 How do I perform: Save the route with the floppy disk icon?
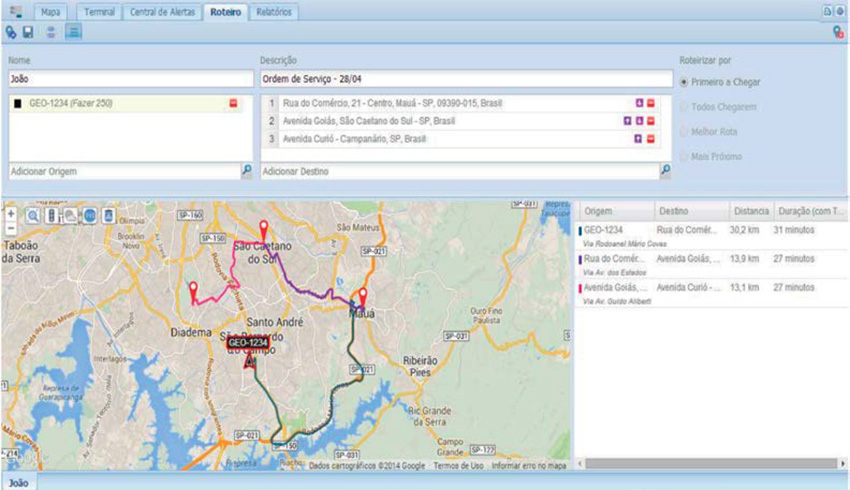point(28,33)
